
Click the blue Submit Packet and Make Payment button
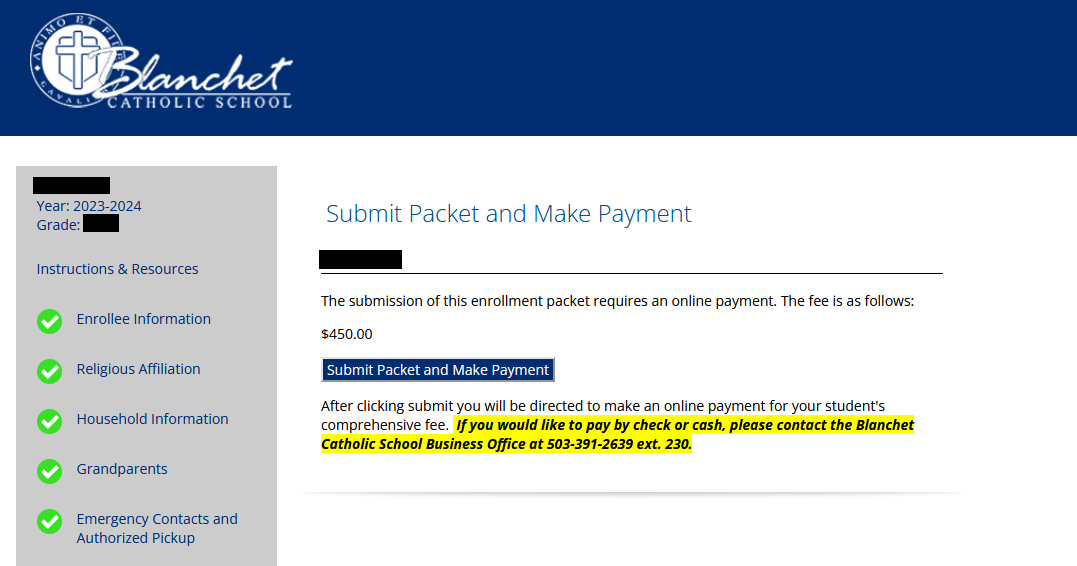[x=438, y=370]
